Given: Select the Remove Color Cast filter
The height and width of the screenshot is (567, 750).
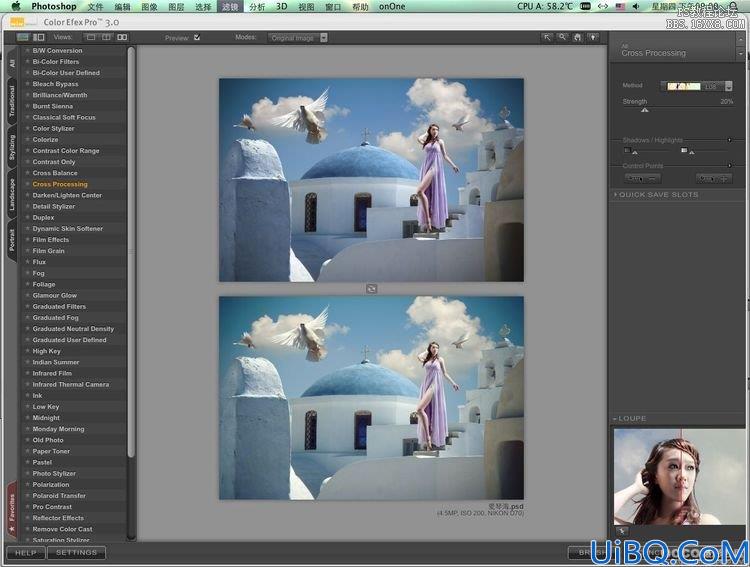Looking at the screenshot, I should (x=62, y=529).
